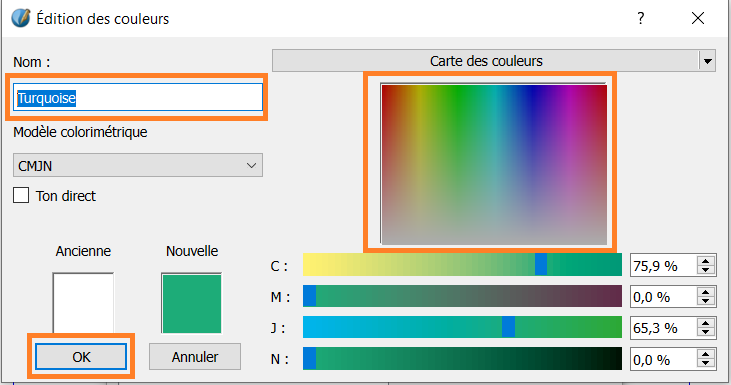
Task: Click the Annuler button
Action: (x=195, y=357)
